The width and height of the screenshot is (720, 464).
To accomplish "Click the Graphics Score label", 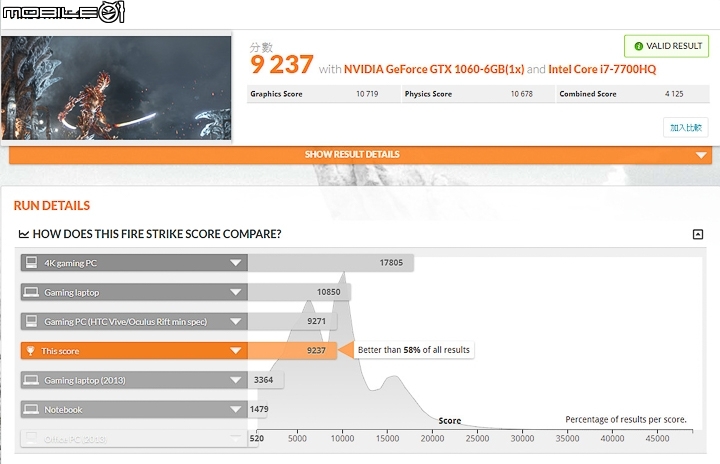I will pos(276,94).
